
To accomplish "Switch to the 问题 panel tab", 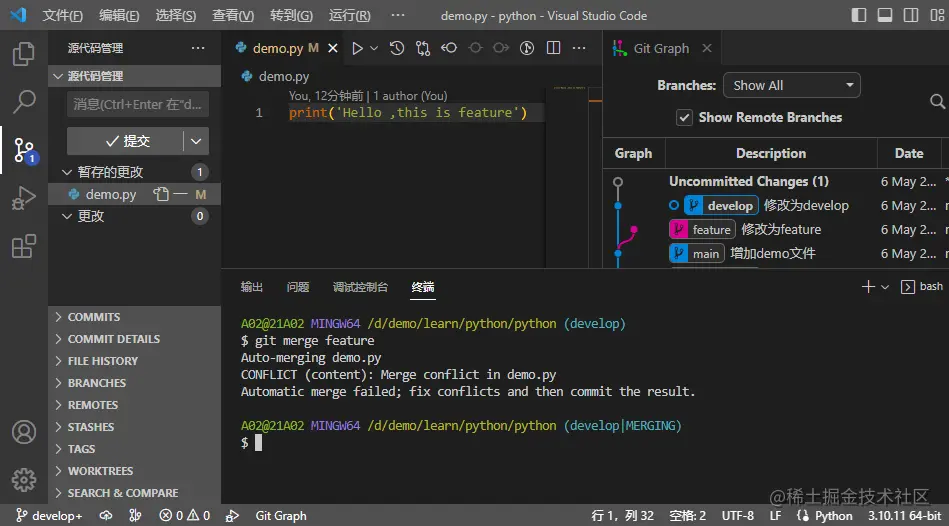I will tap(298, 287).
